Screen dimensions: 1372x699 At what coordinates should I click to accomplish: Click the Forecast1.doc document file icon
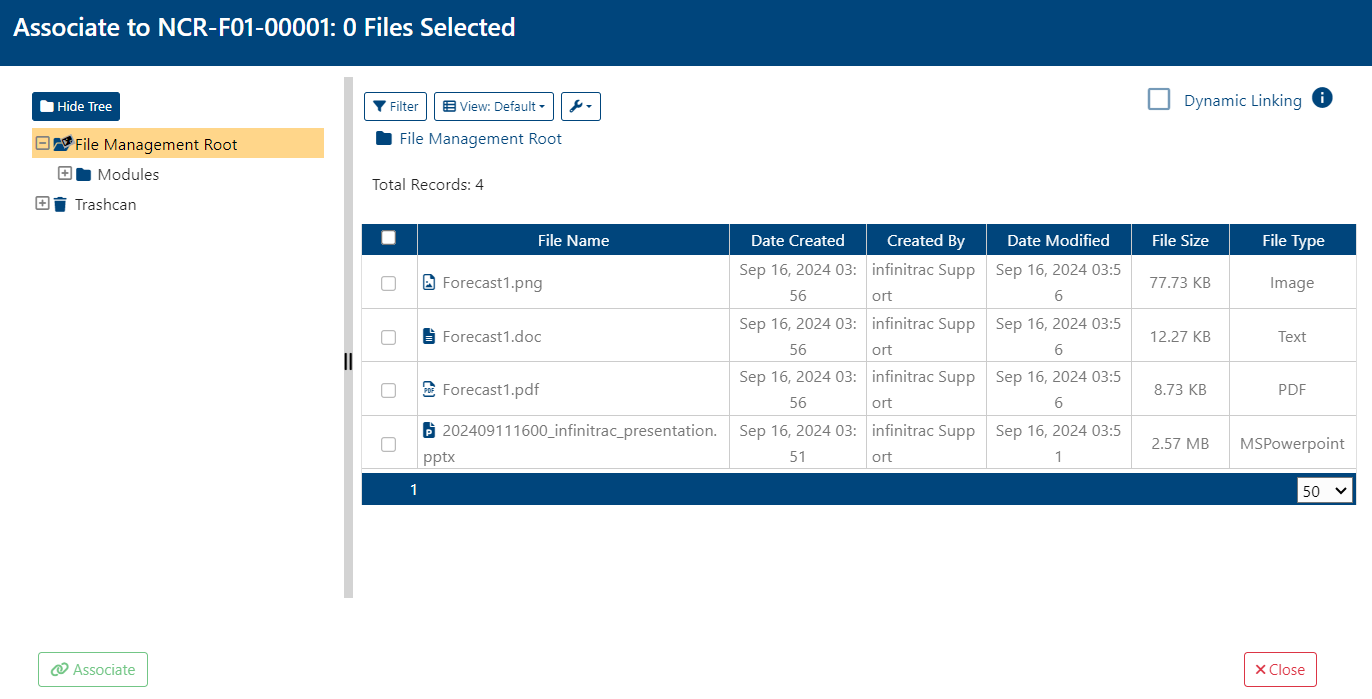pos(429,336)
